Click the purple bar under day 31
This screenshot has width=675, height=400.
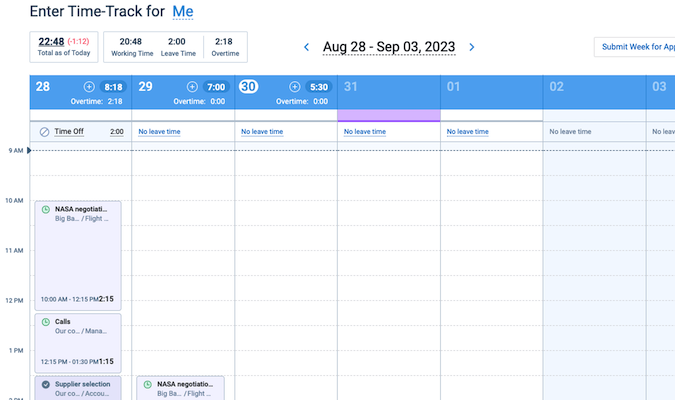click(388, 116)
